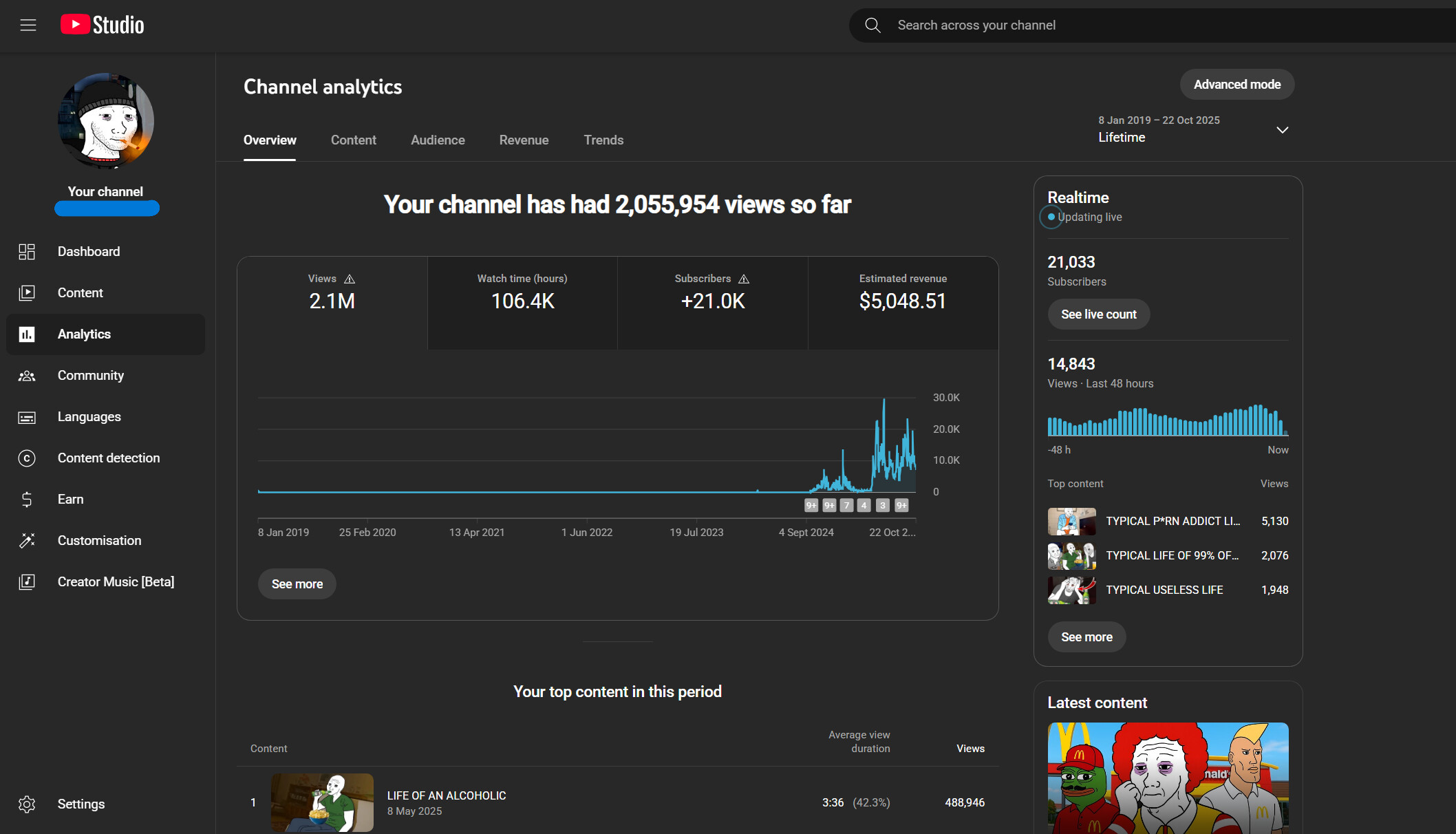1456x834 pixels.
Task: Click the Content detection copyright icon
Action: point(27,458)
